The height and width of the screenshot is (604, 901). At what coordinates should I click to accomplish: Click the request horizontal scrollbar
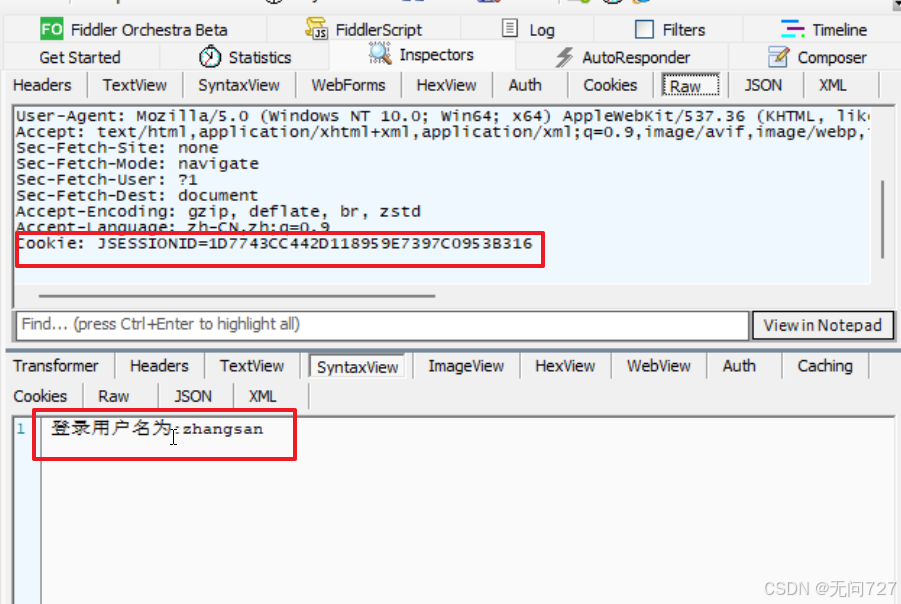237,296
